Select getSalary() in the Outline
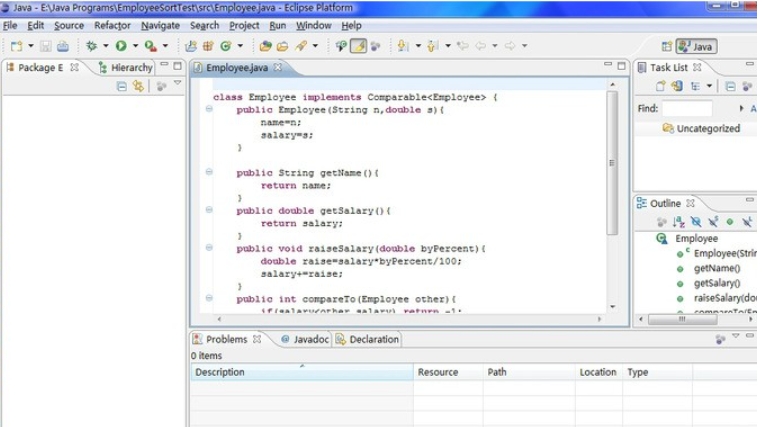This screenshot has height=427, width=762. click(717, 283)
